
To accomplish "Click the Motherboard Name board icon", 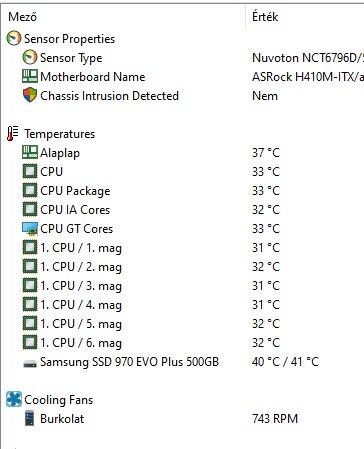I will (30, 76).
